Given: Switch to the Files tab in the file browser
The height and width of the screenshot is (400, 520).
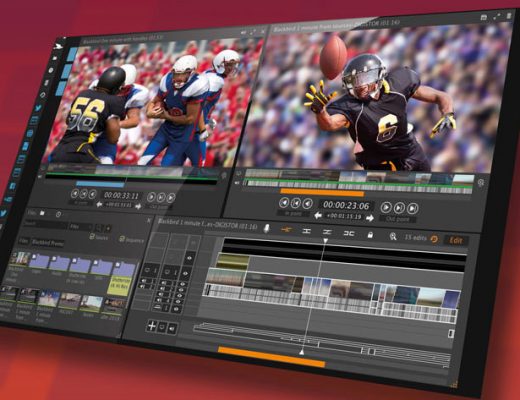Looking at the screenshot, I should [x=23, y=240].
